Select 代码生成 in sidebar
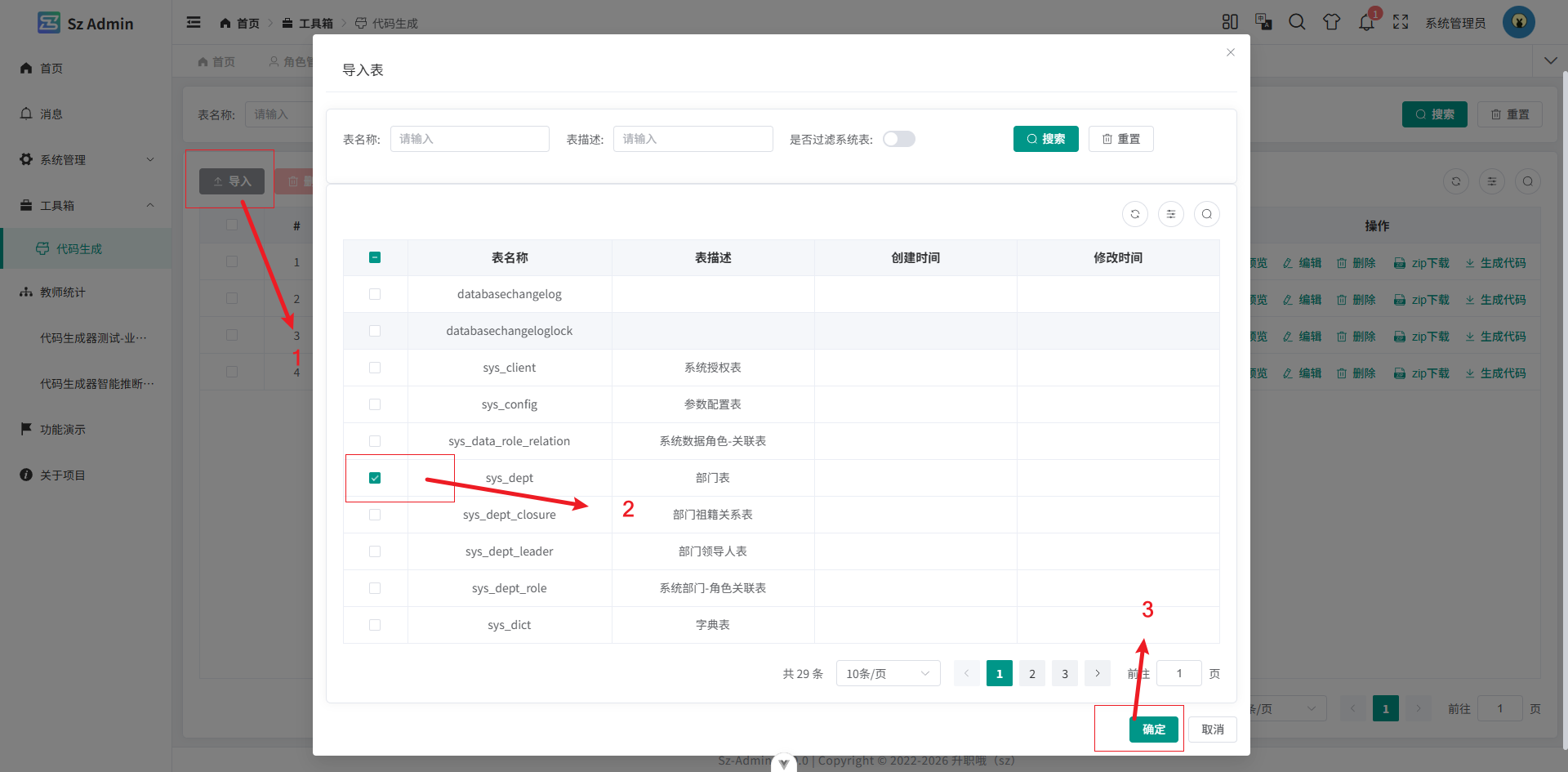 coord(86,248)
